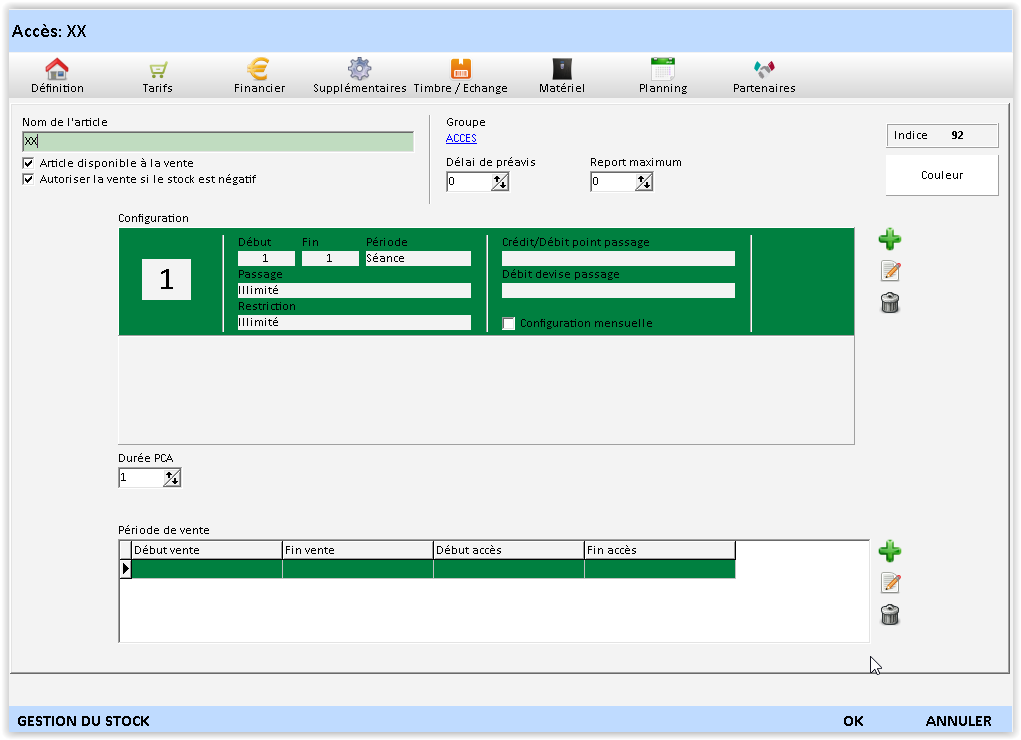Delete configuration using trash icon
The width and height of the screenshot is (1021, 740).
click(x=889, y=303)
